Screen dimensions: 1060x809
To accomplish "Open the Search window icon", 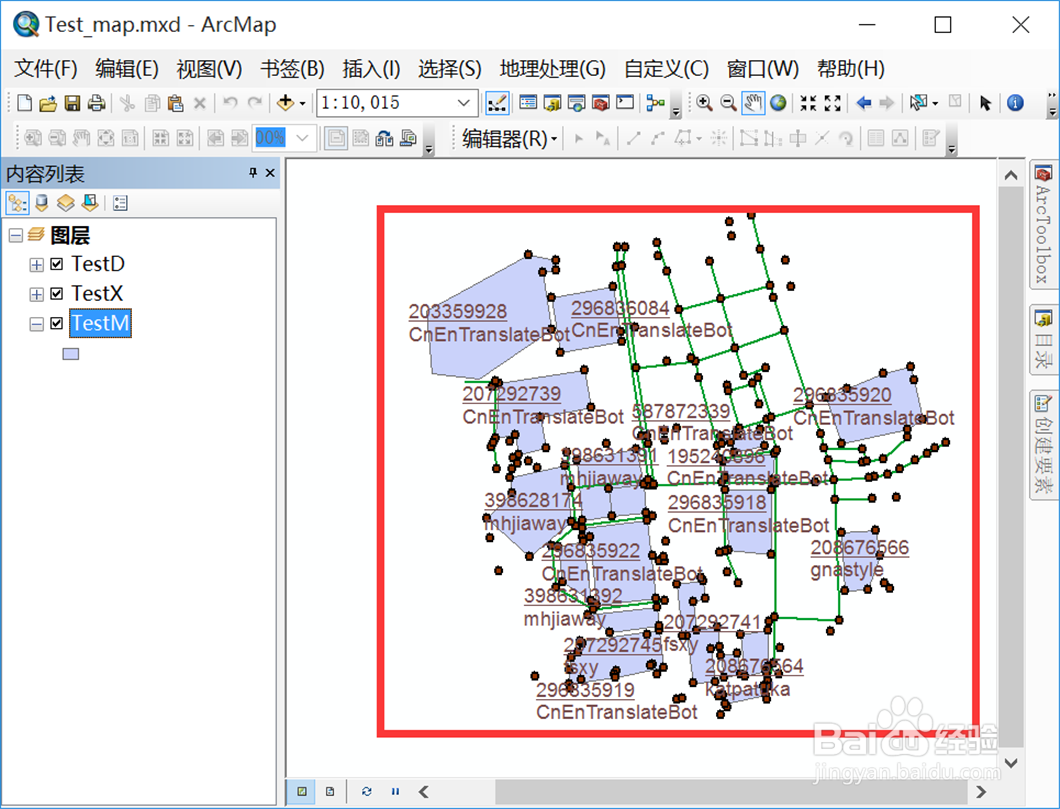I will (x=577, y=103).
